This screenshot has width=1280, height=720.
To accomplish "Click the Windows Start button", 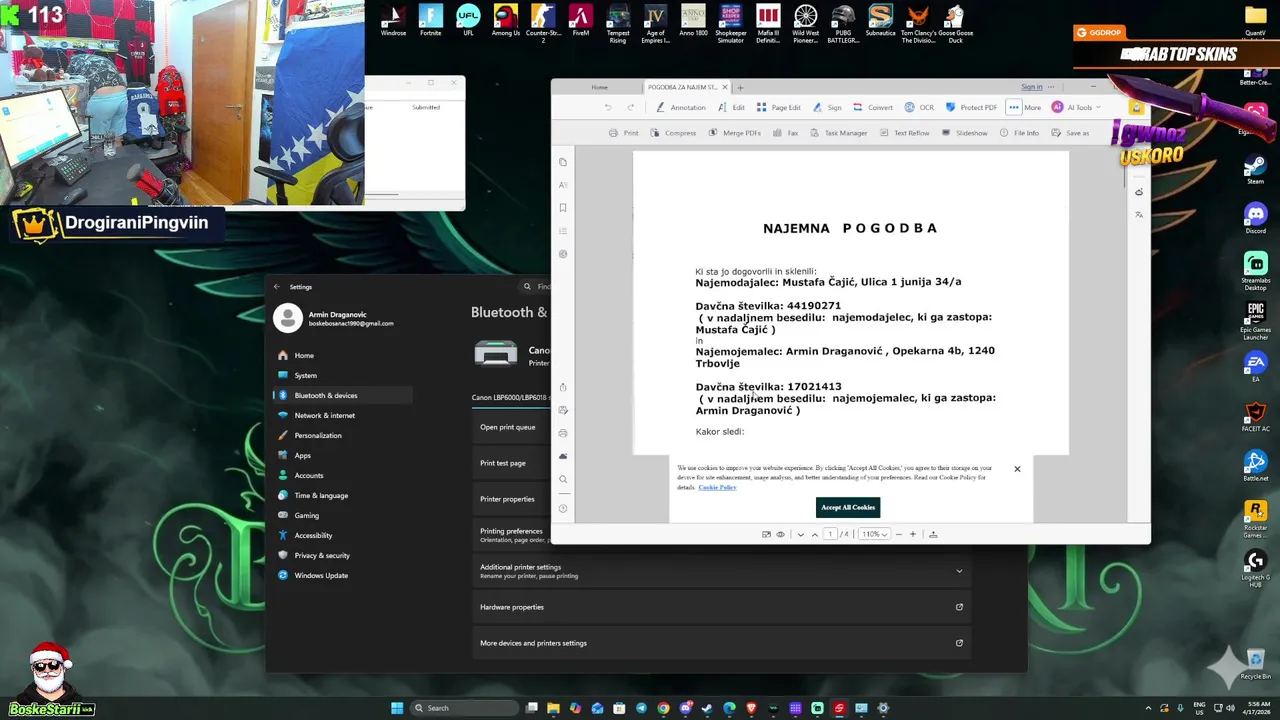I will (397, 708).
